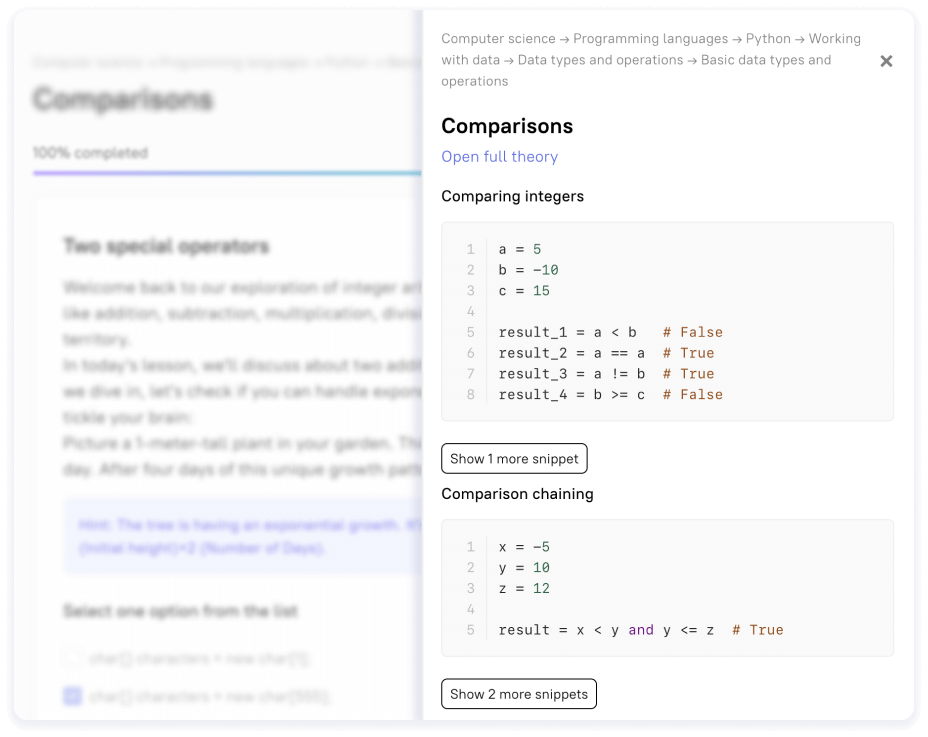Click the blurred hint box

point(240,536)
